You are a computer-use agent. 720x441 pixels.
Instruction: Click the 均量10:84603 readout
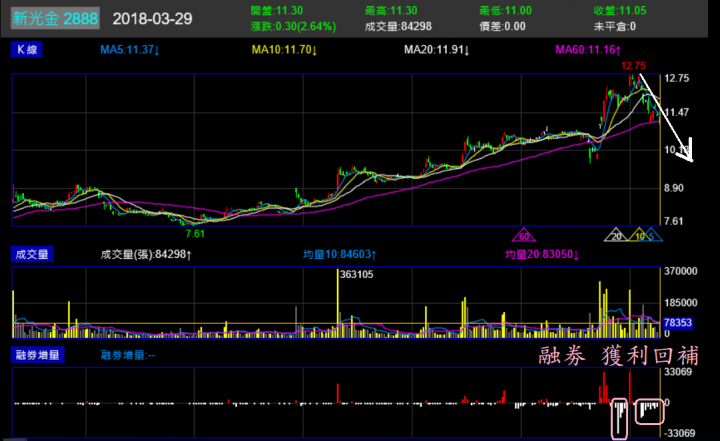(340, 254)
